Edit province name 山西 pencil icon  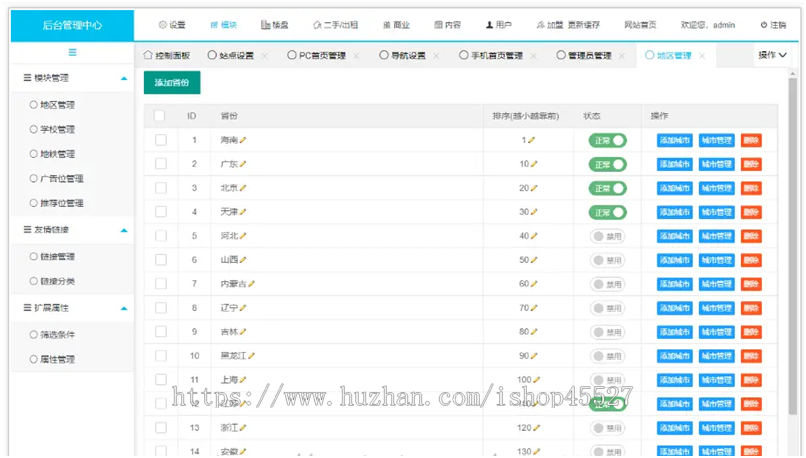coord(243,260)
